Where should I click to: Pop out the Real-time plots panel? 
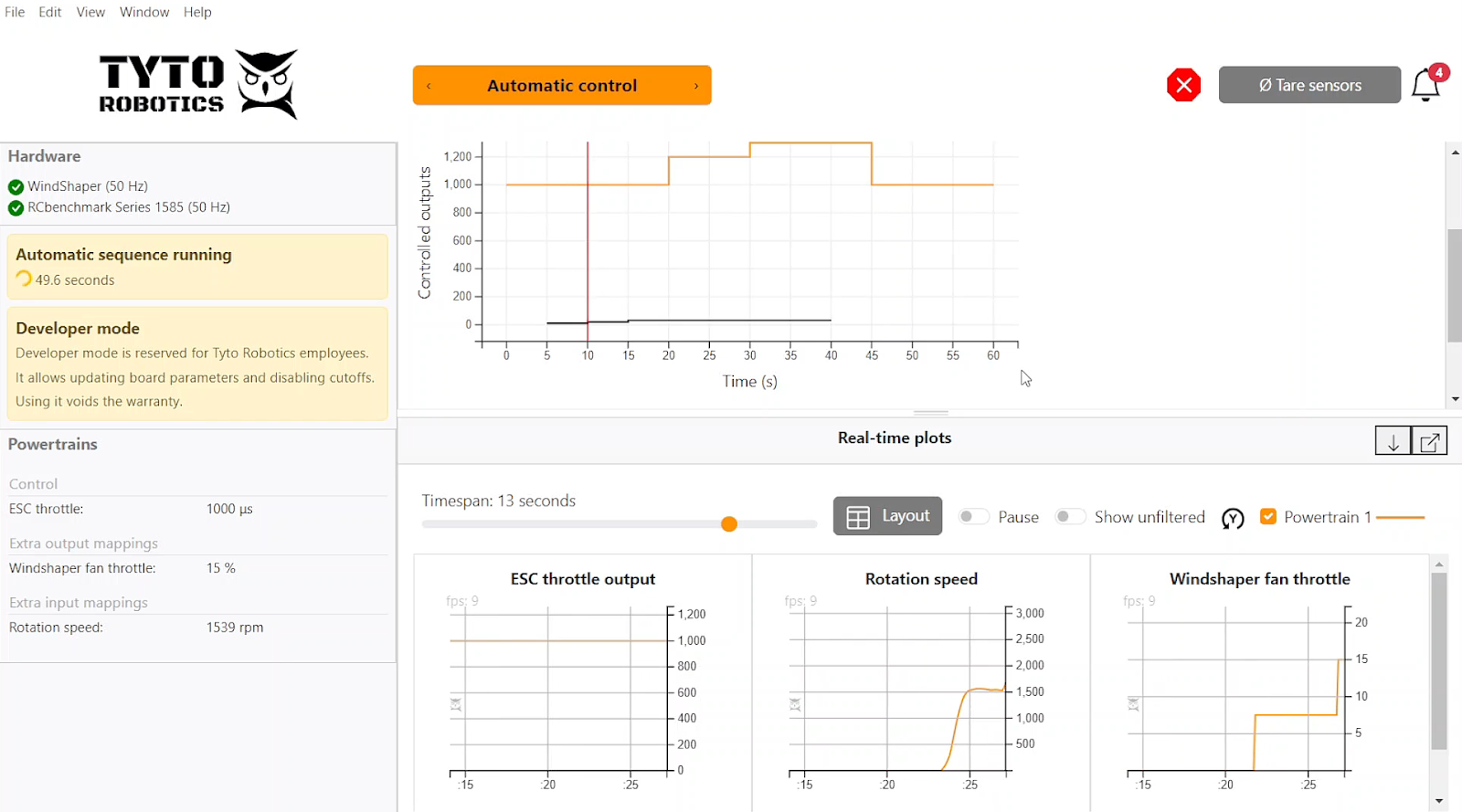click(1430, 442)
